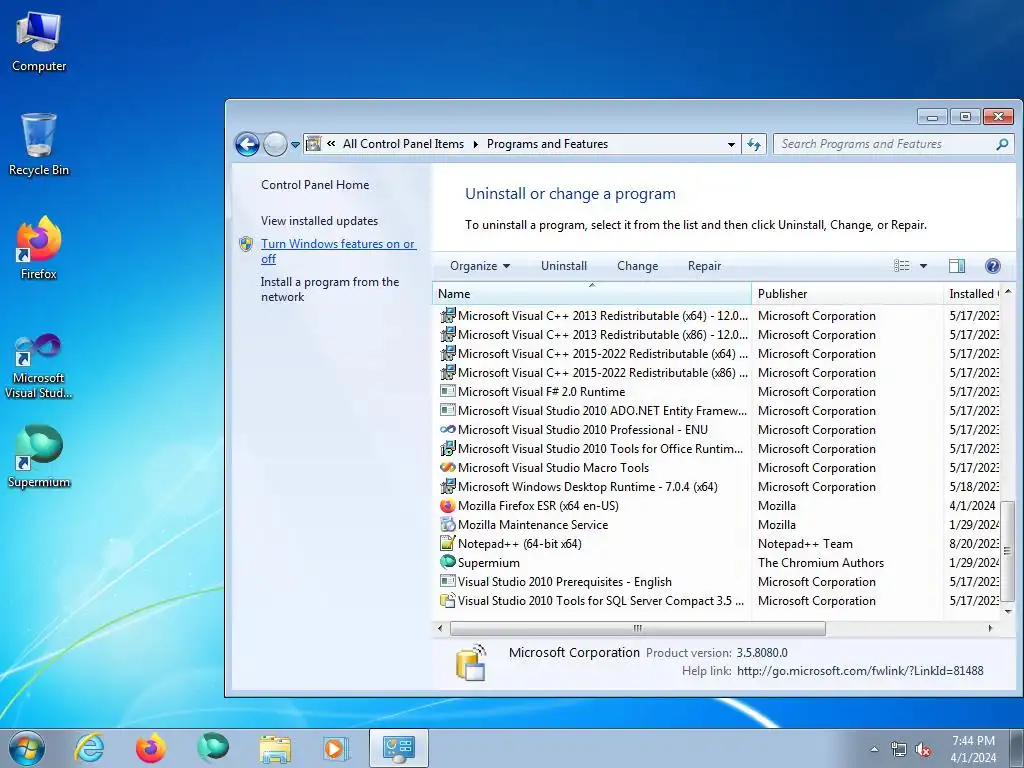Click the Notepad++ icon in program list

(447, 543)
